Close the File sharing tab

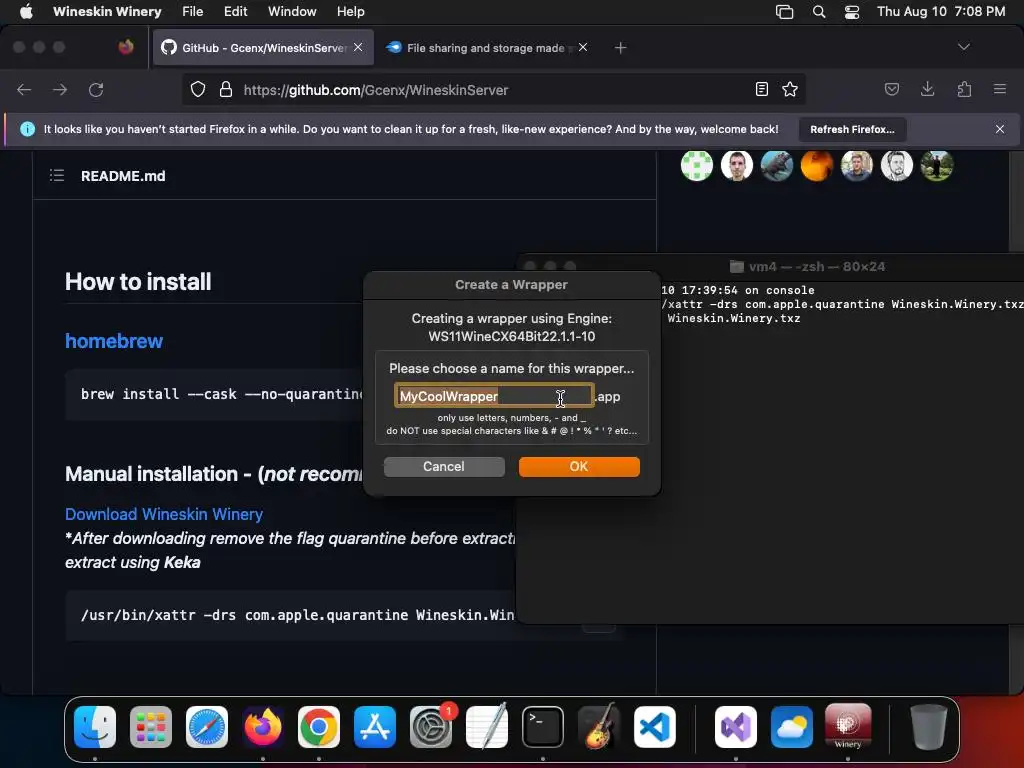click(x=583, y=47)
